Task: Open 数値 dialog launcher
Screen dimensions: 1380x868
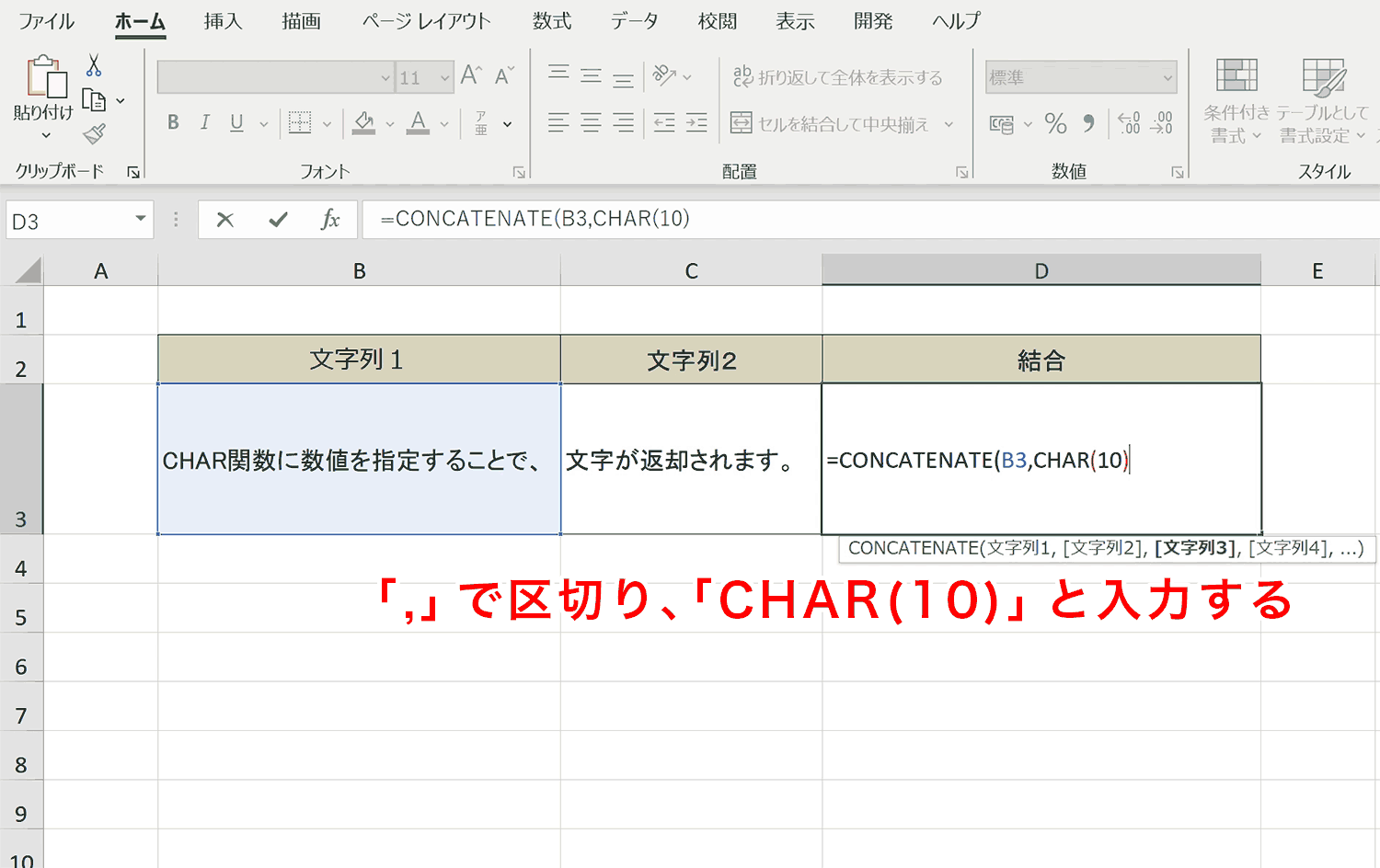Action: point(1178,172)
